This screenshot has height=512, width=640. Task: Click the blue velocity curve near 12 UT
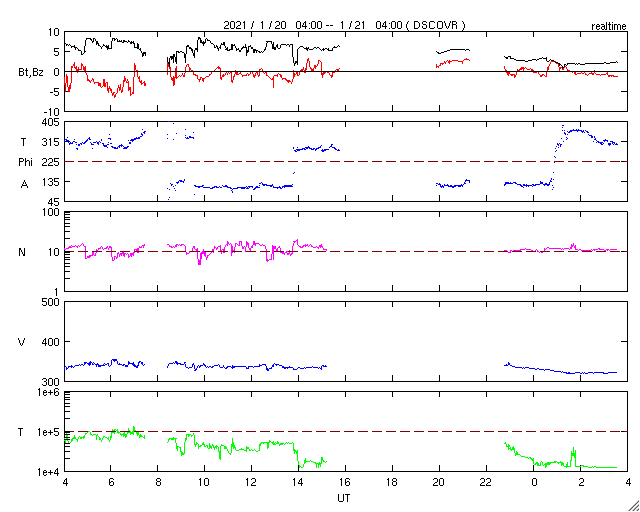click(251, 367)
